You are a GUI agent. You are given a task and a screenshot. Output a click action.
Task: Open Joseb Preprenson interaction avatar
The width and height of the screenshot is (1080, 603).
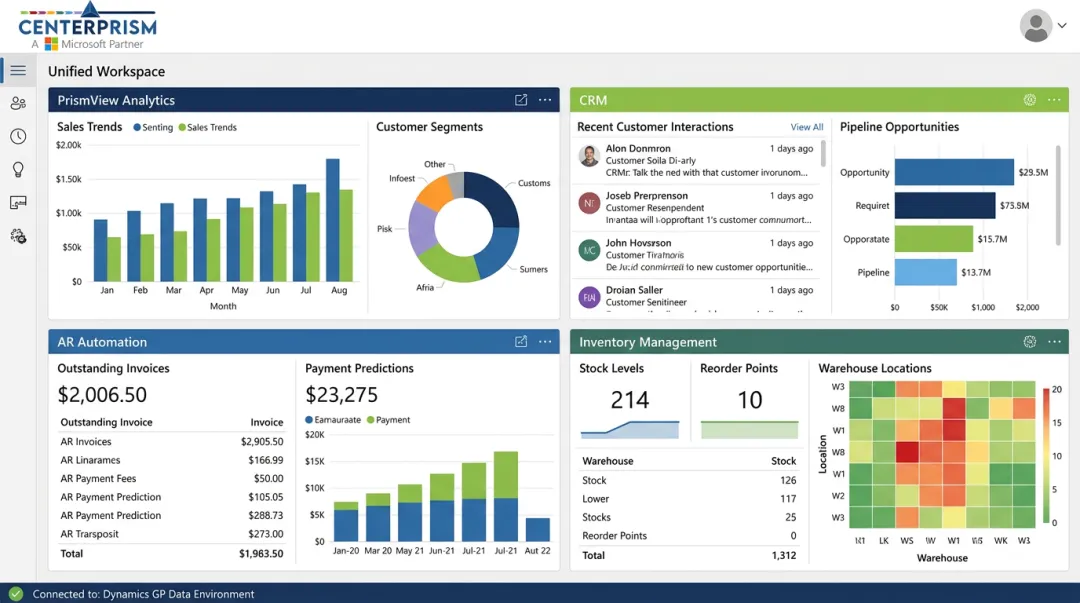pos(589,203)
